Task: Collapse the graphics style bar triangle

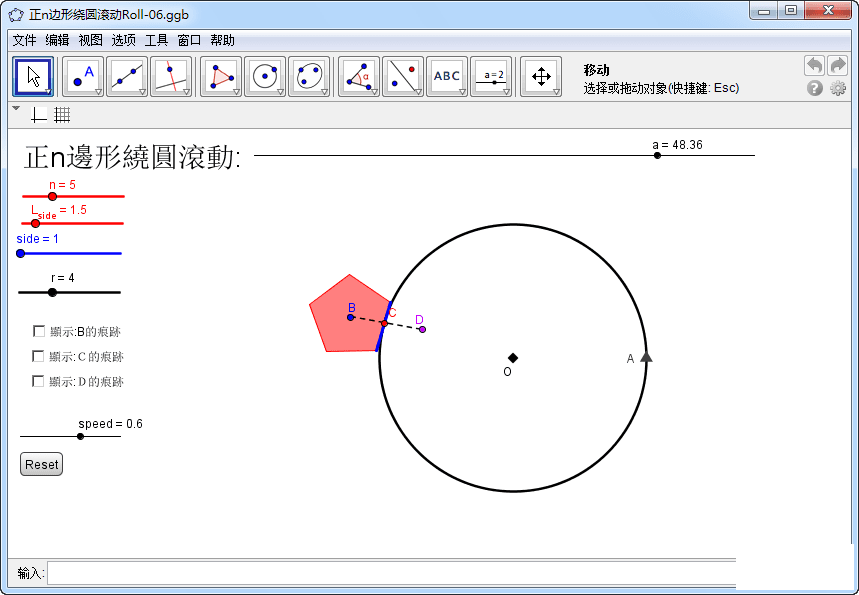Action: point(16,108)
